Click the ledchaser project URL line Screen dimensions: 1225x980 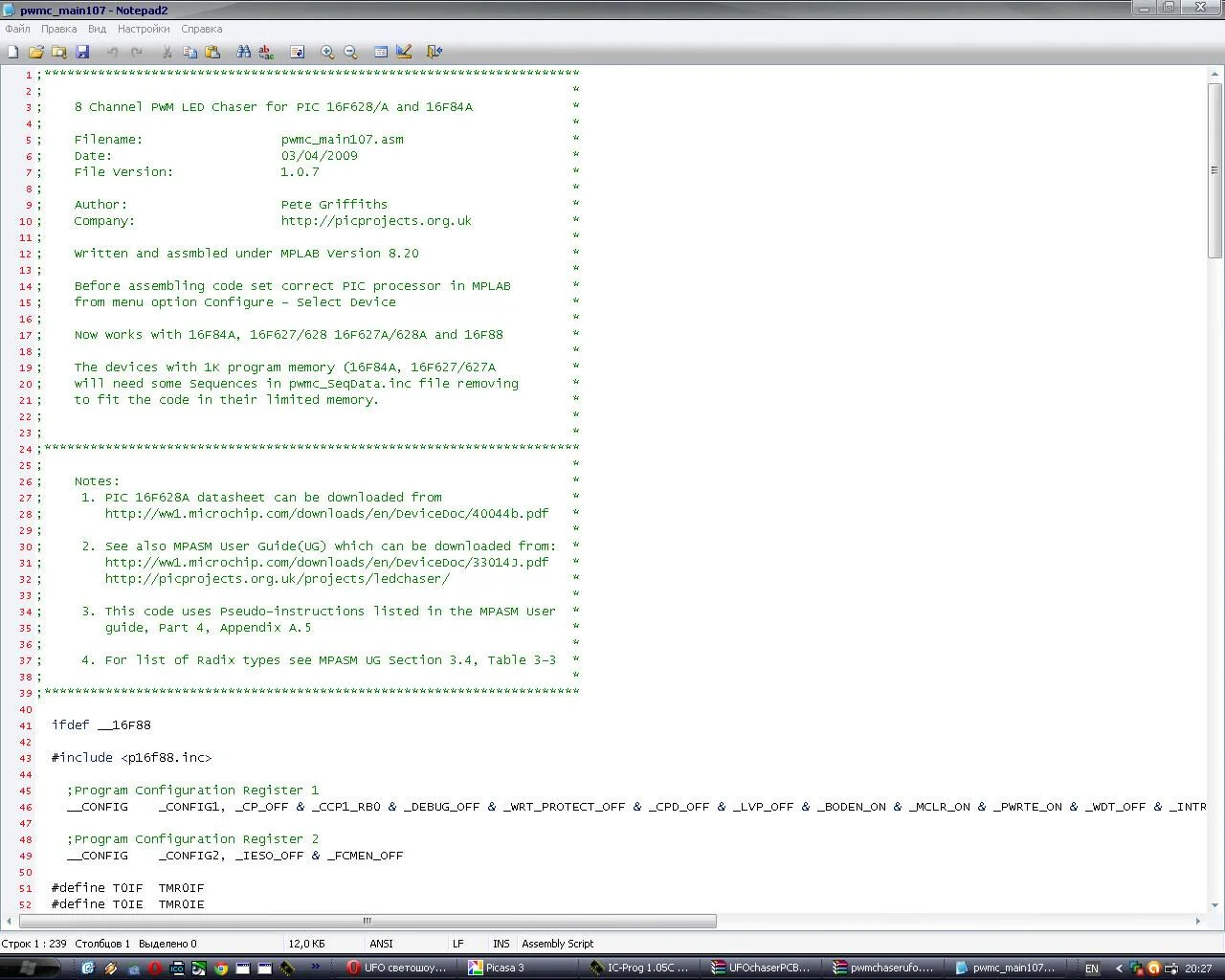point(278,579)
